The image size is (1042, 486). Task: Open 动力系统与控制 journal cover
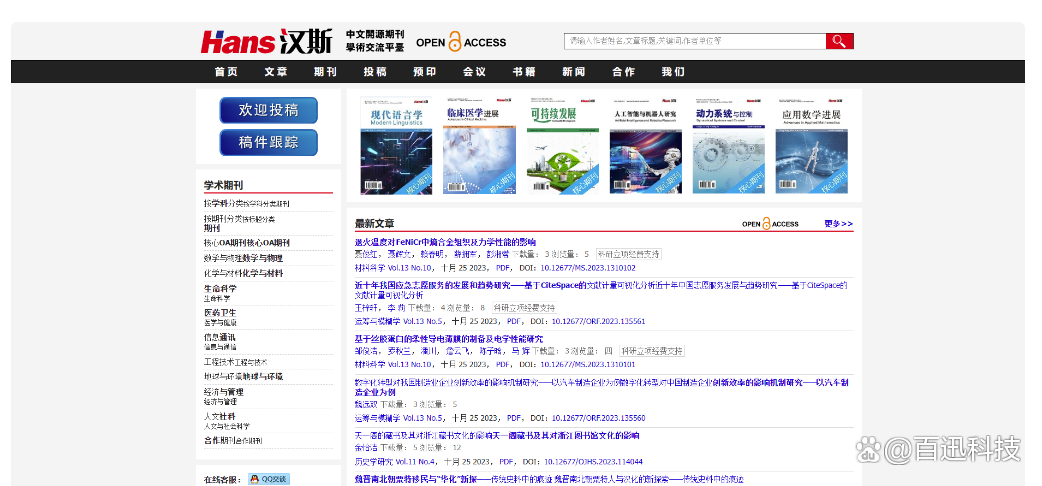pyautogui.click(x=728, y=145)
